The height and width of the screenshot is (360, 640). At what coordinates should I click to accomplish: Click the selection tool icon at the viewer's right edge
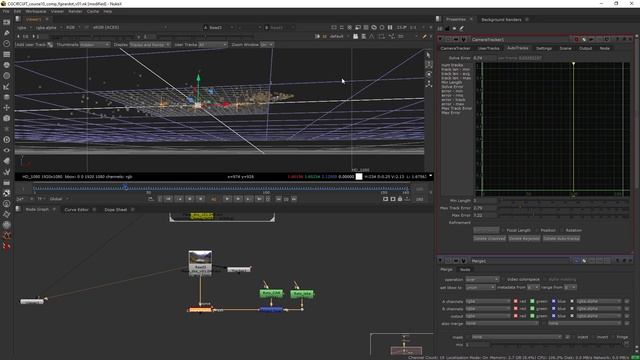click(429, 55)
